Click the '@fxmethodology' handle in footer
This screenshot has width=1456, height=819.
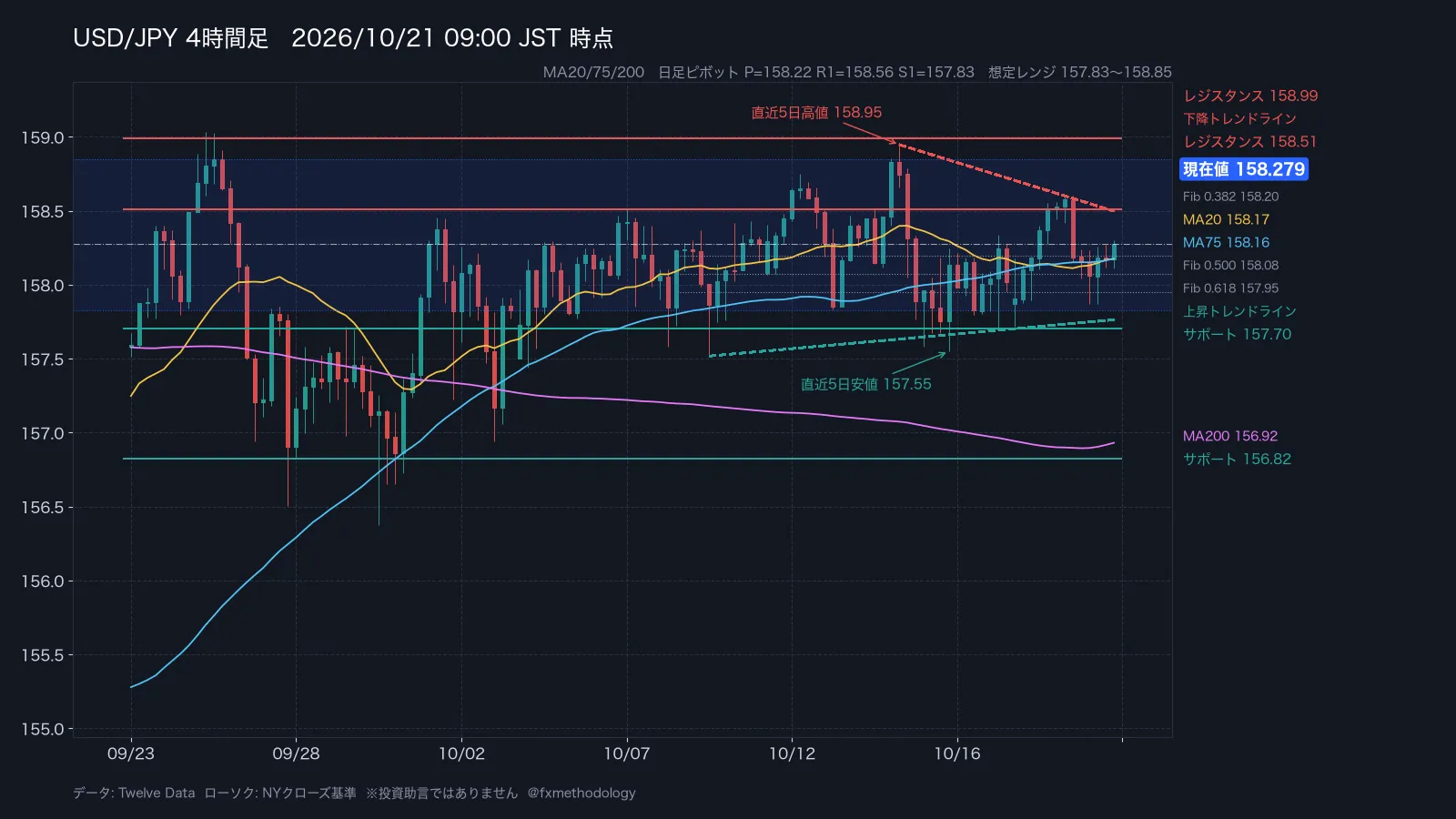581,793
